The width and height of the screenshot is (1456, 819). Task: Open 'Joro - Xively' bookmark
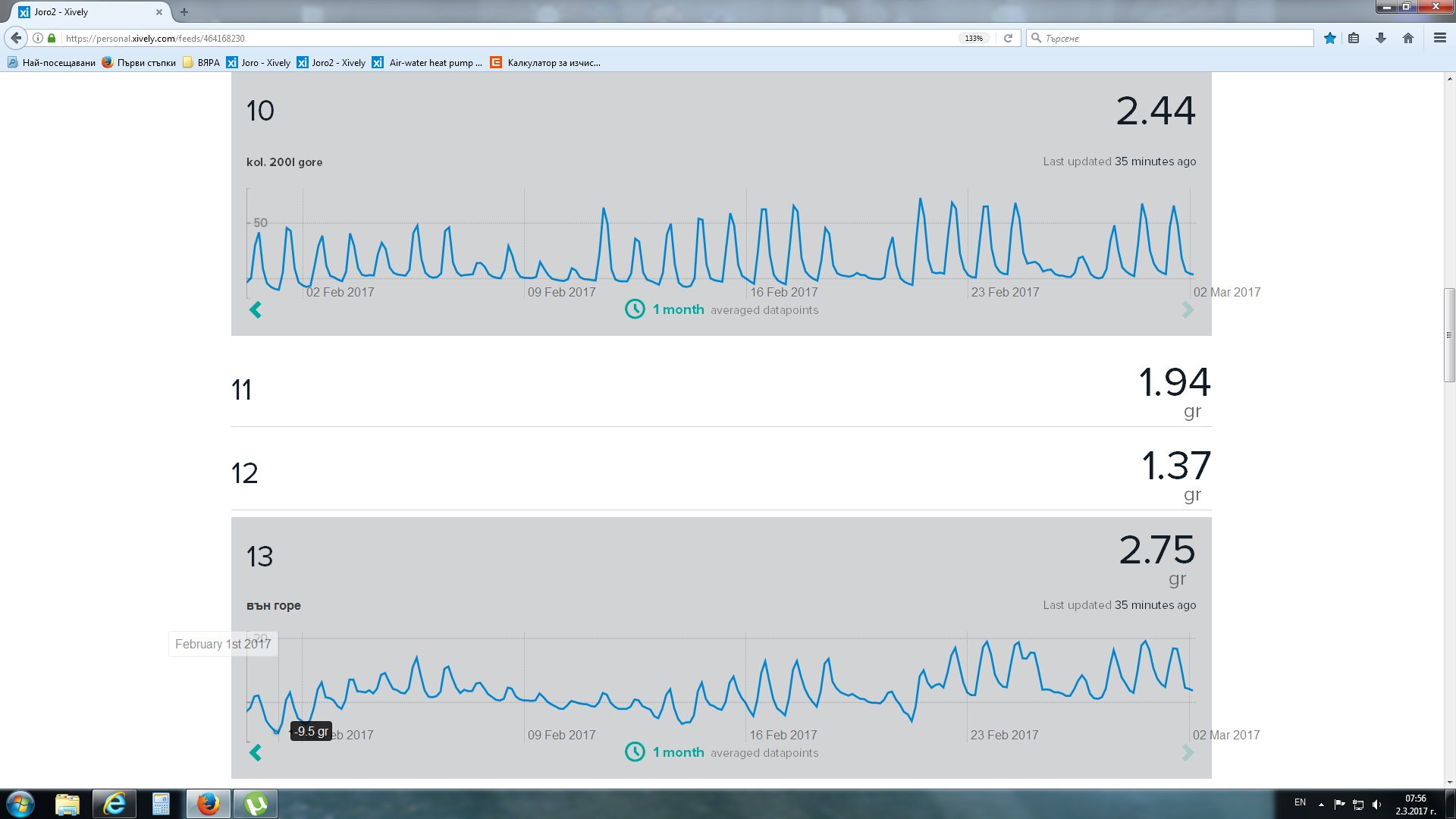(259, 63)
